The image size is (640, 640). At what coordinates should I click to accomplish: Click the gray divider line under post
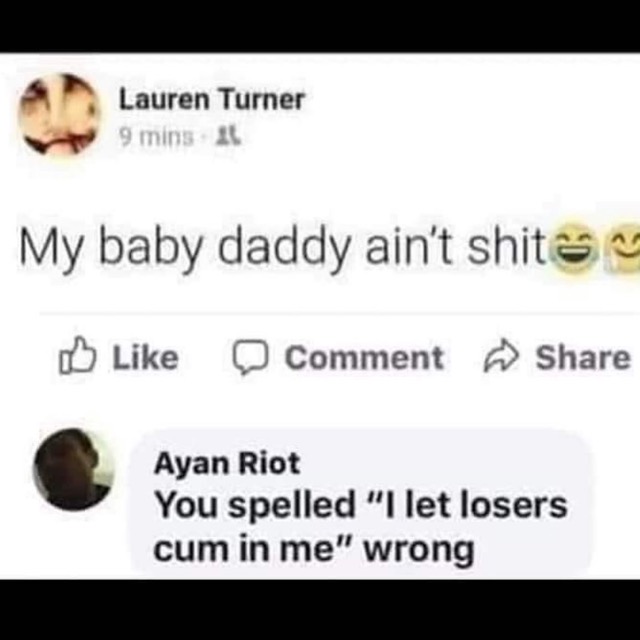coord(340,314)
